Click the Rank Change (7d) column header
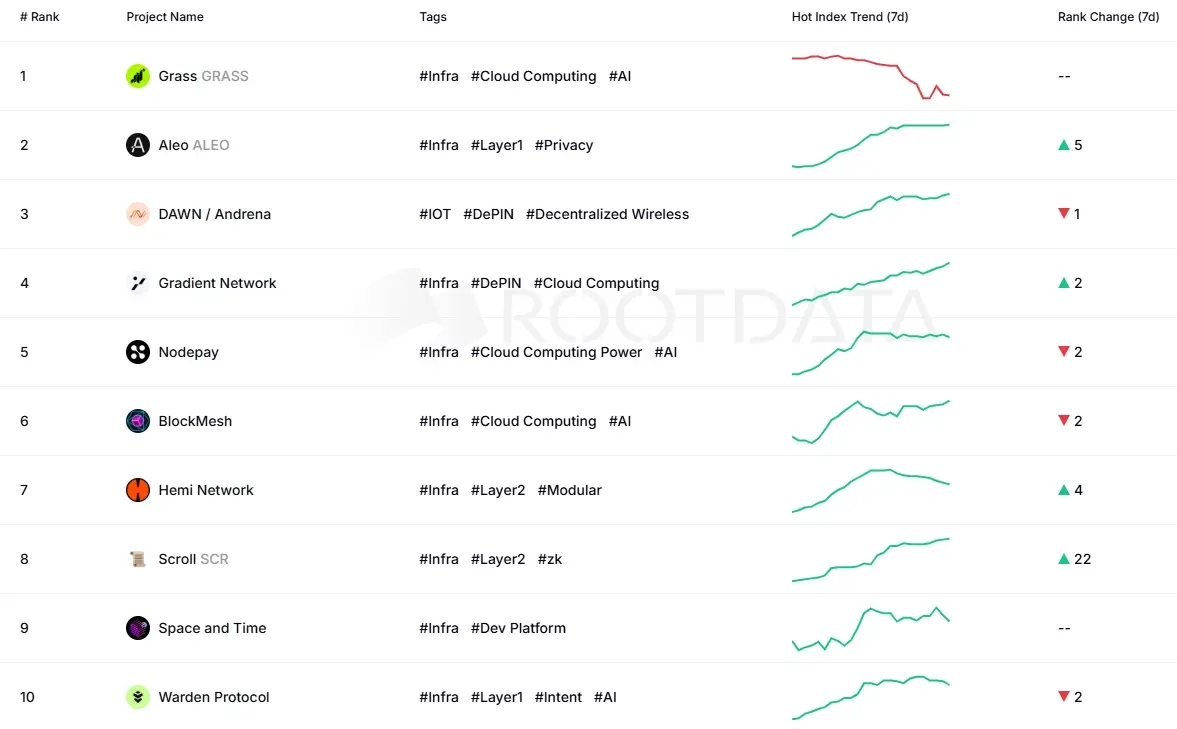 pos(1108,16)
